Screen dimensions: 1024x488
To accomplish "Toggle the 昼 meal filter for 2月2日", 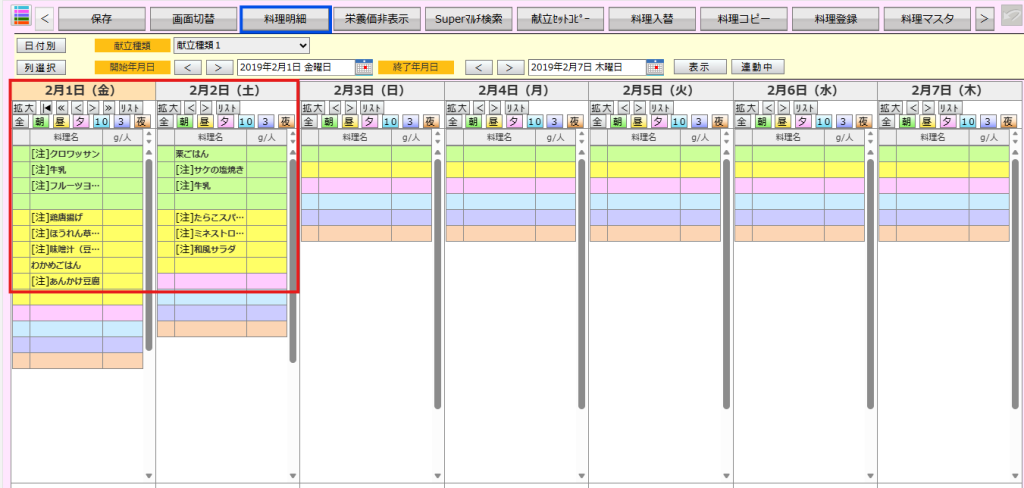I will point(204,121).
